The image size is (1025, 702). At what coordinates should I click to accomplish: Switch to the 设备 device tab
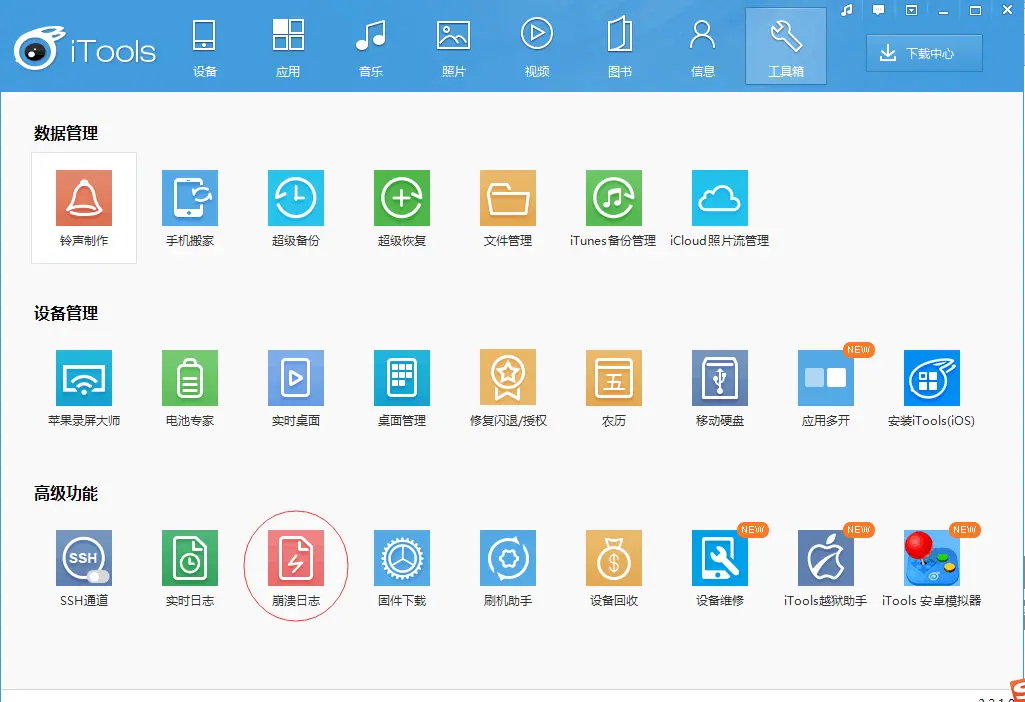point(204,47)
